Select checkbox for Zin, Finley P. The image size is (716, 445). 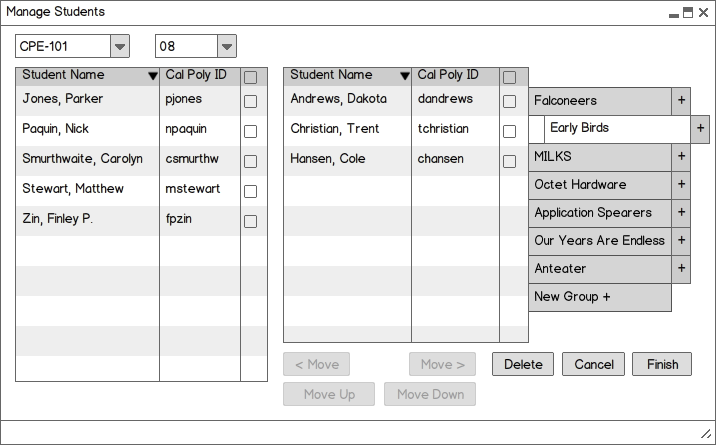pyautogui.click(x=250, y=221)
